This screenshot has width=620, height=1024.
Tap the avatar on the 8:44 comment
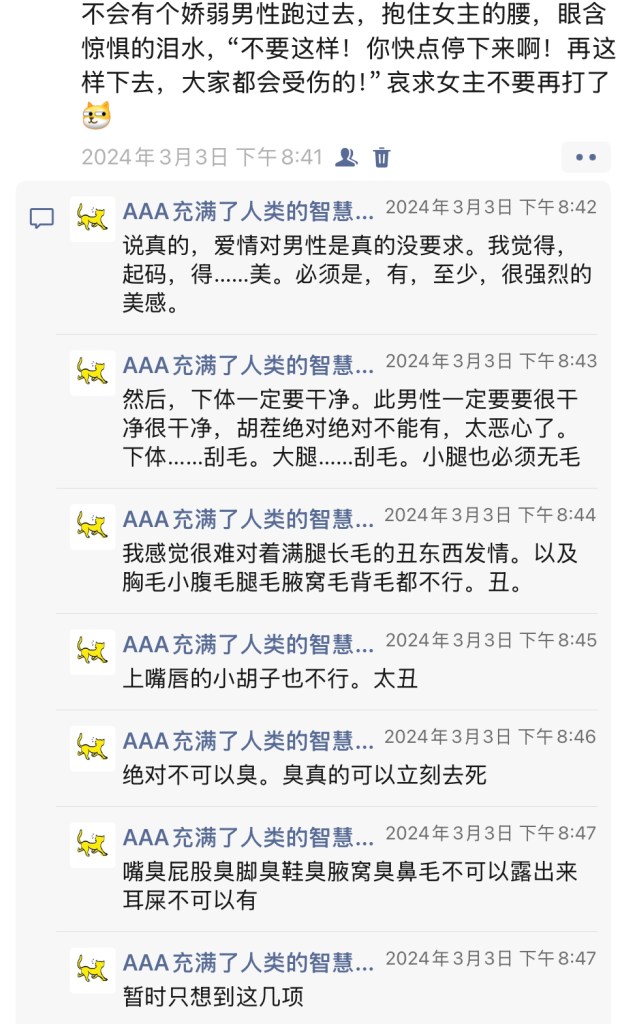(92, 526)
